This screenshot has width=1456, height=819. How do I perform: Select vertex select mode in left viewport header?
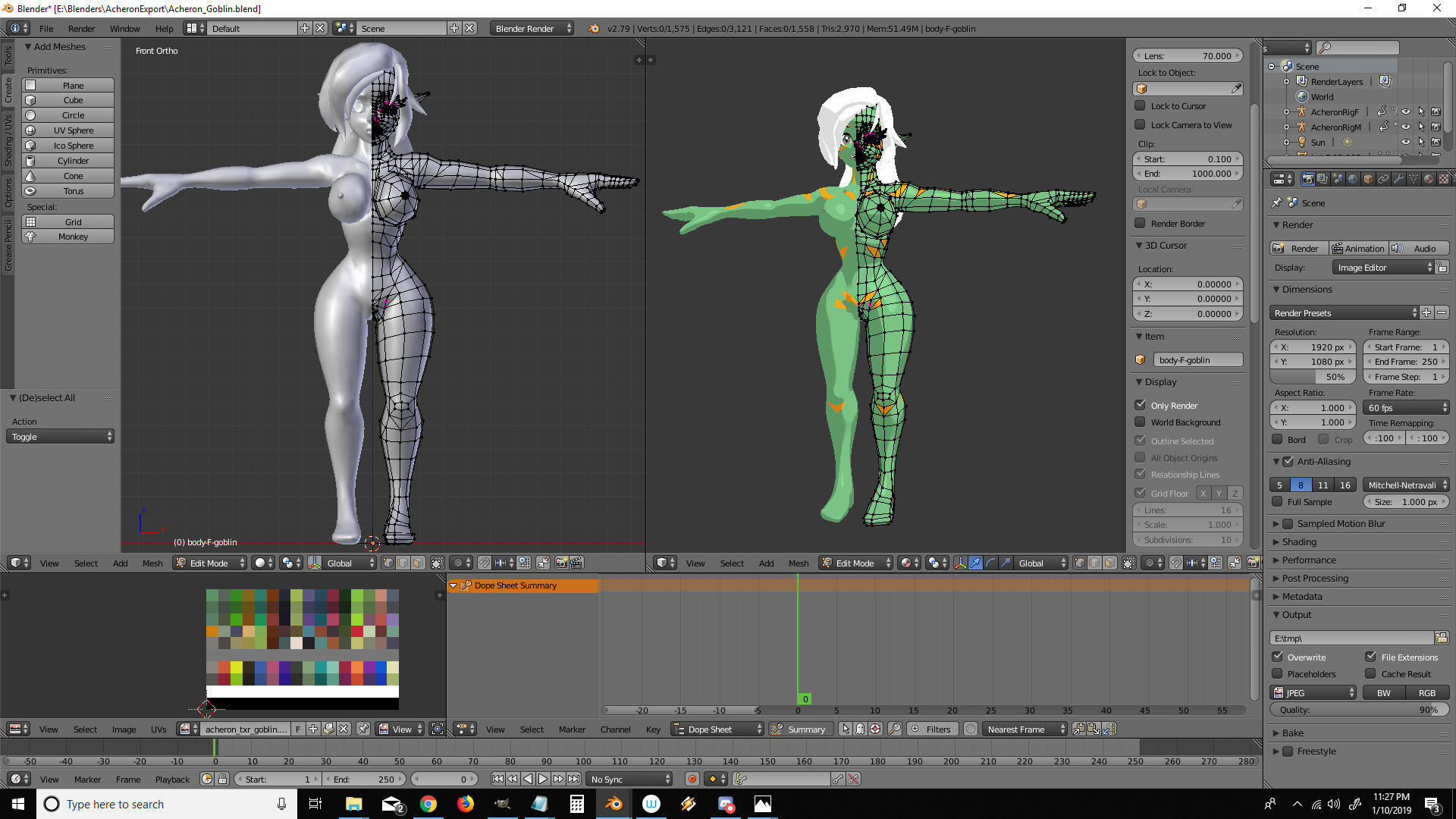pos(388,563)
